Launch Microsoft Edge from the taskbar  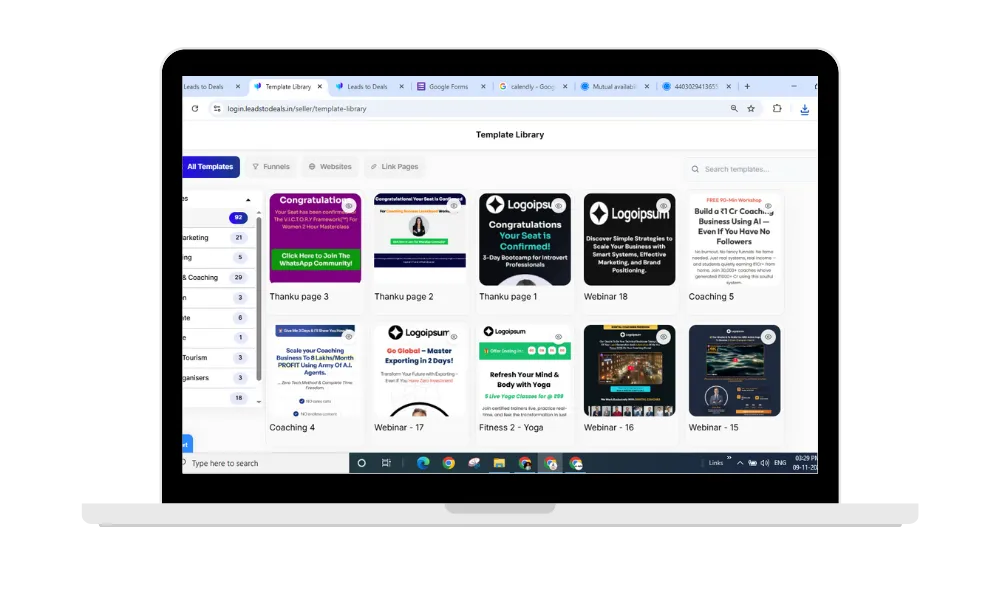click(423, 463)
